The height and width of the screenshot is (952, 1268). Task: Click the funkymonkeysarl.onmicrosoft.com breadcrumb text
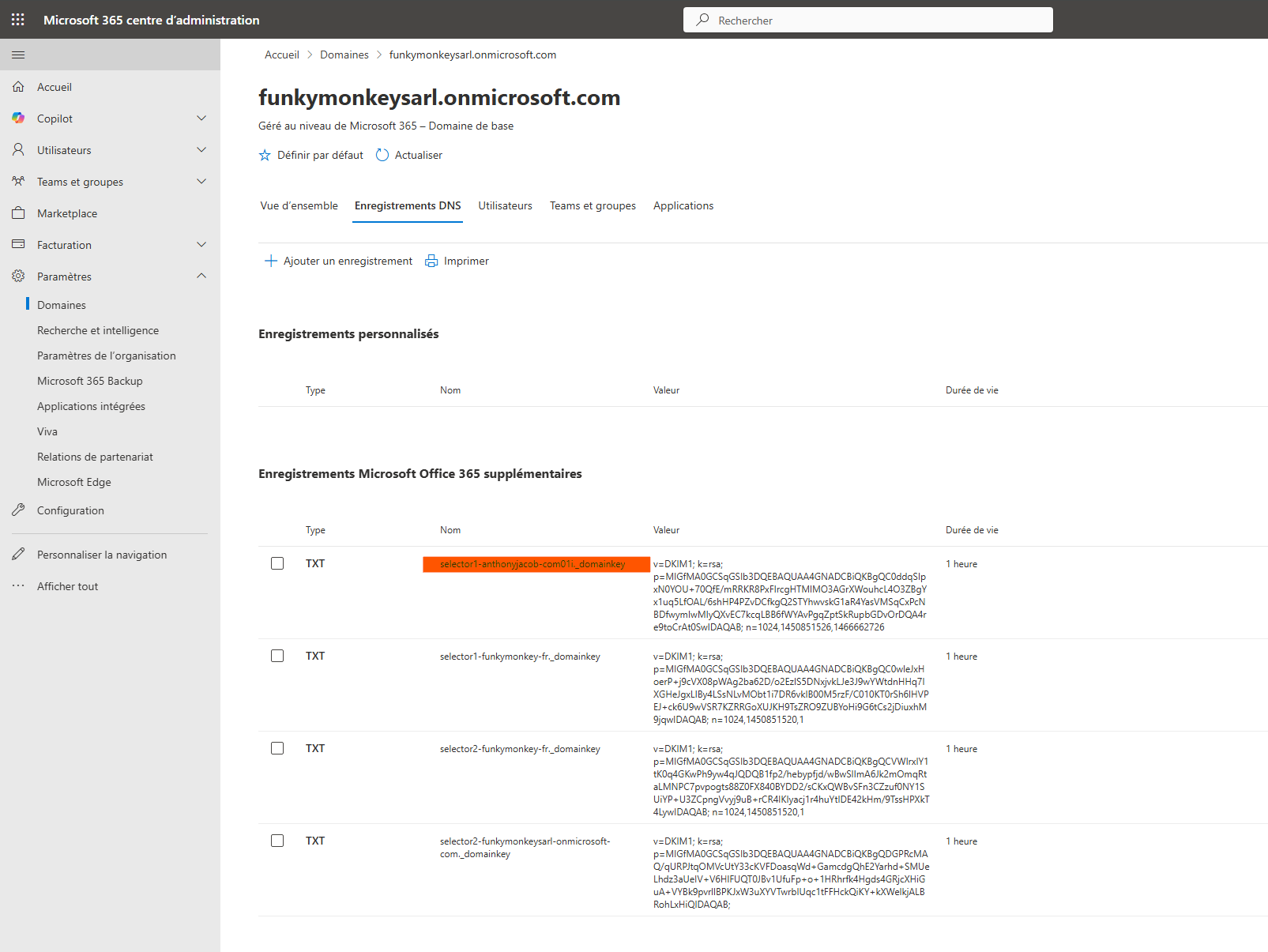472,55
